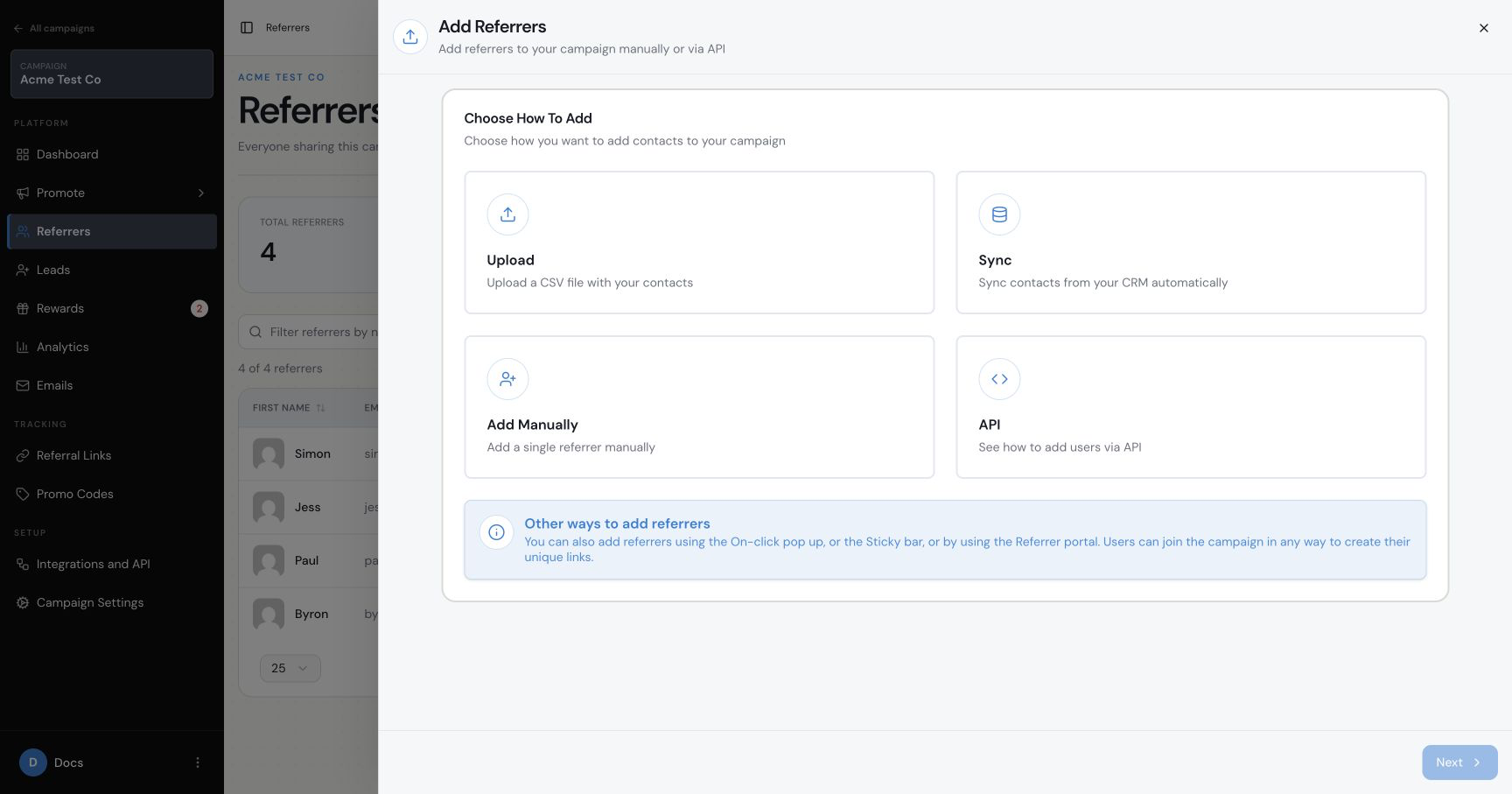This screenshot has width=1512, height=794.
Task: Close the Add Referrers panel
Action: (x=1483, y=28)
